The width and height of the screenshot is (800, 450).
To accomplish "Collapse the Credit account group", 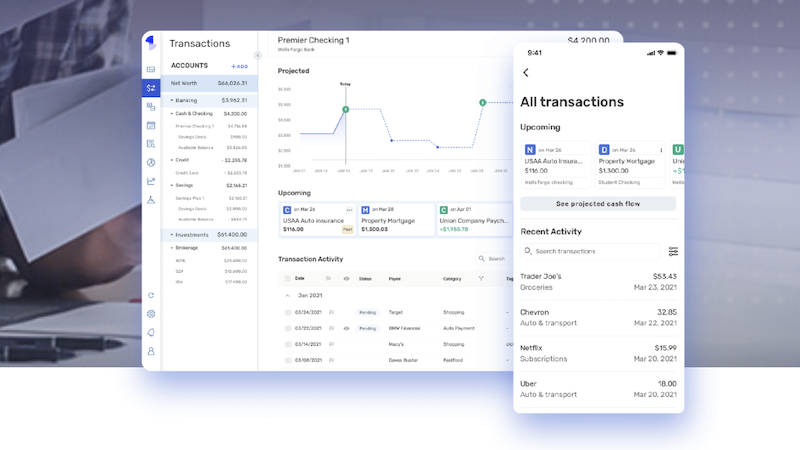I will (171, 160).
